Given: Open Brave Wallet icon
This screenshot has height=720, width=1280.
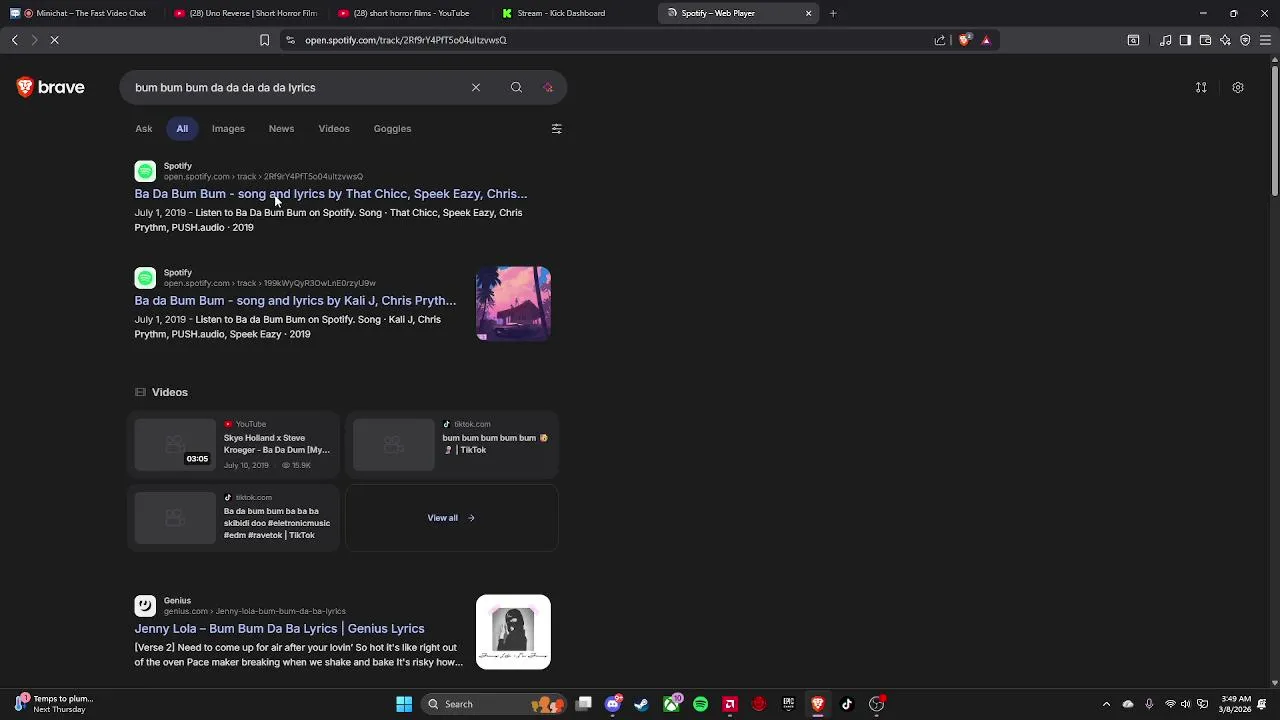Looking at the screenshot, I should tap(1205, 40).
